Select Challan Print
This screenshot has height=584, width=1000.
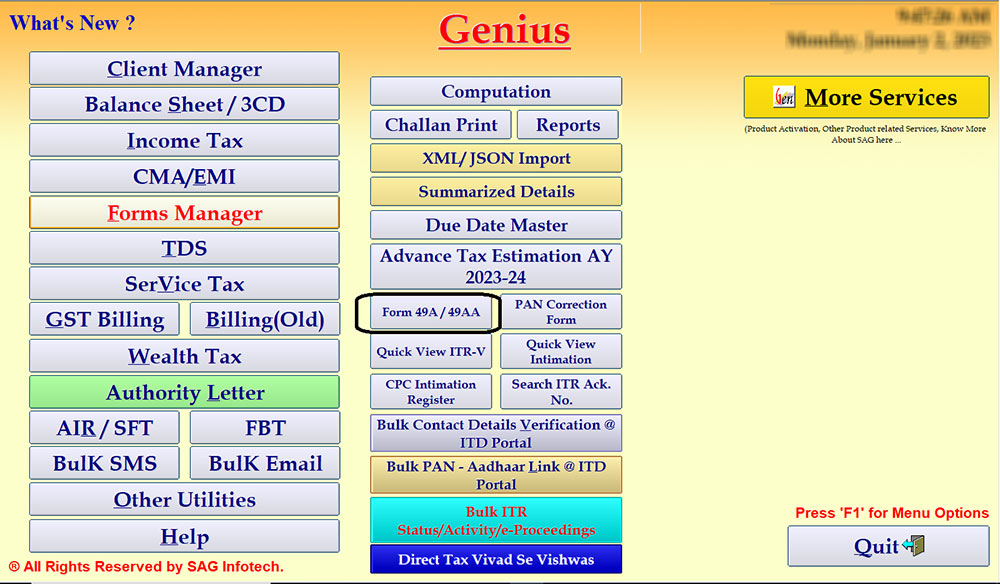coord(440,124)
